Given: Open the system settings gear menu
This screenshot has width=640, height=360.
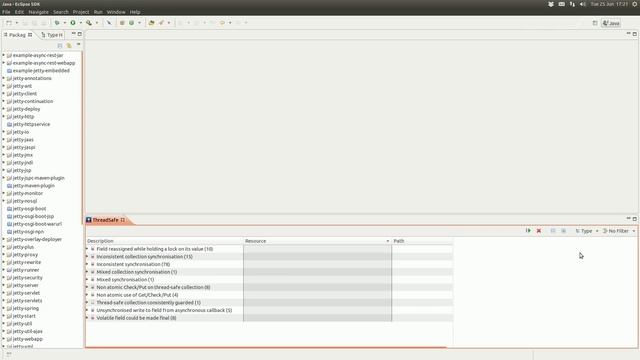Looking at the screenshot, I should point(635,4).
